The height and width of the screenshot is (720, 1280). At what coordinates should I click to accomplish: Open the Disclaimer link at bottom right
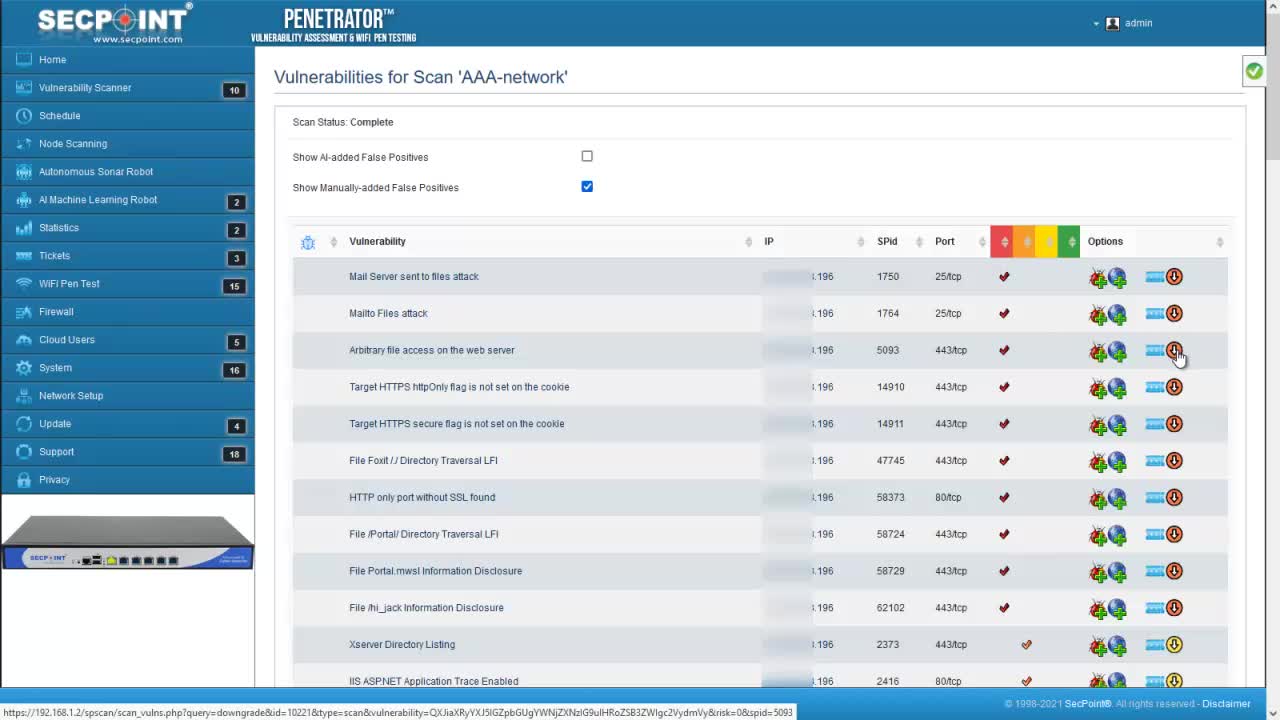click(x=1226, y=703)
